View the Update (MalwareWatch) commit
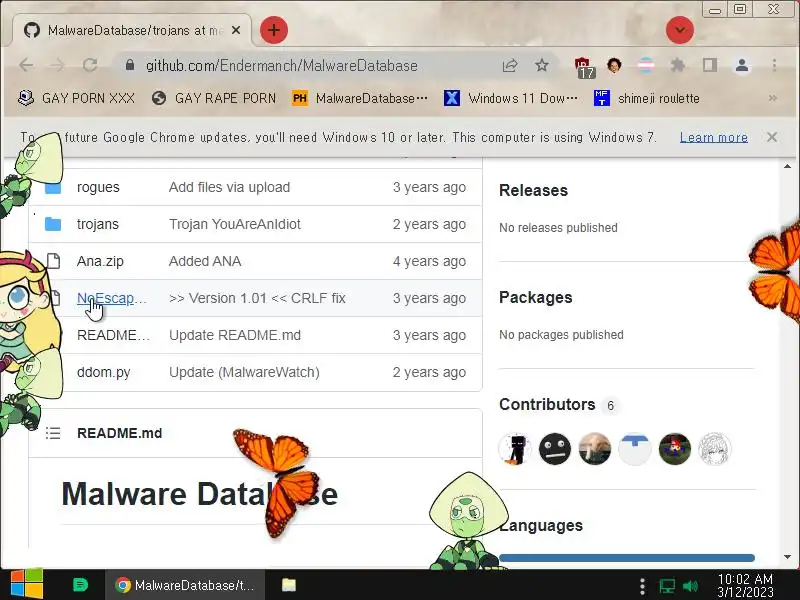The image size is (800, 600). (244, 372)
